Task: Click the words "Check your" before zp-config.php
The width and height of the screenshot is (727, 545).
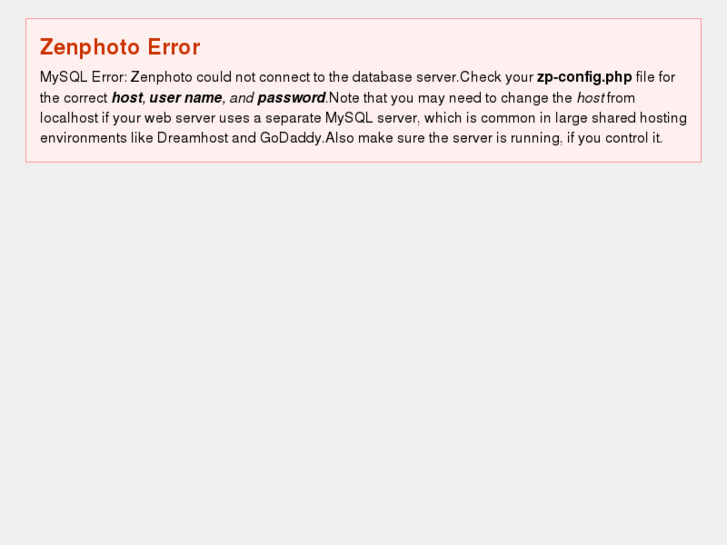Action: [x=496, y=77]
